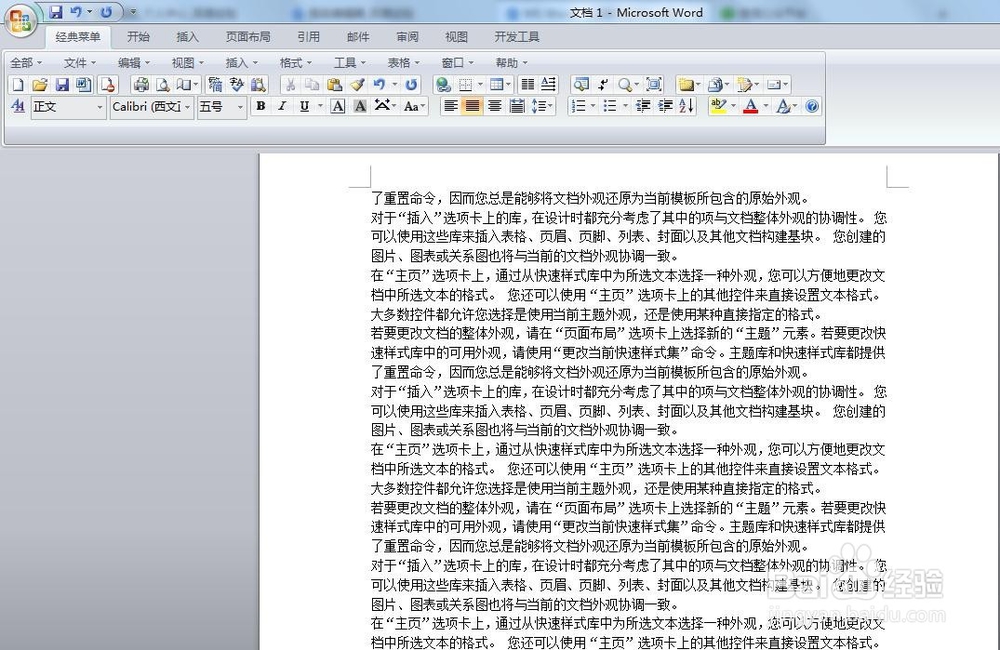Click the text effects A icon
1000x650 pixels.
coord(783,107)
